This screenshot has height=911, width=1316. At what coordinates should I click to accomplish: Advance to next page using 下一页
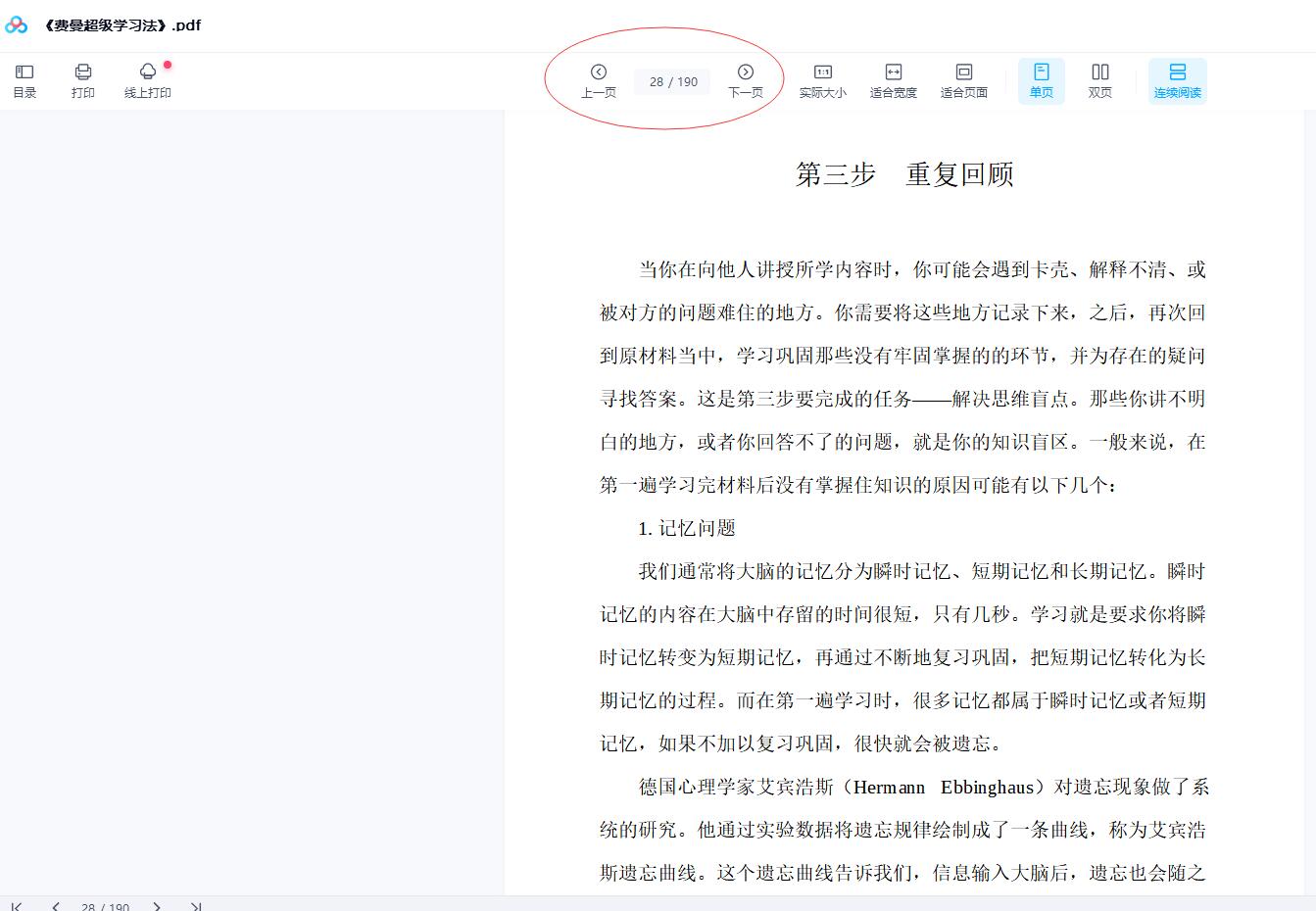tap(746, 80)
